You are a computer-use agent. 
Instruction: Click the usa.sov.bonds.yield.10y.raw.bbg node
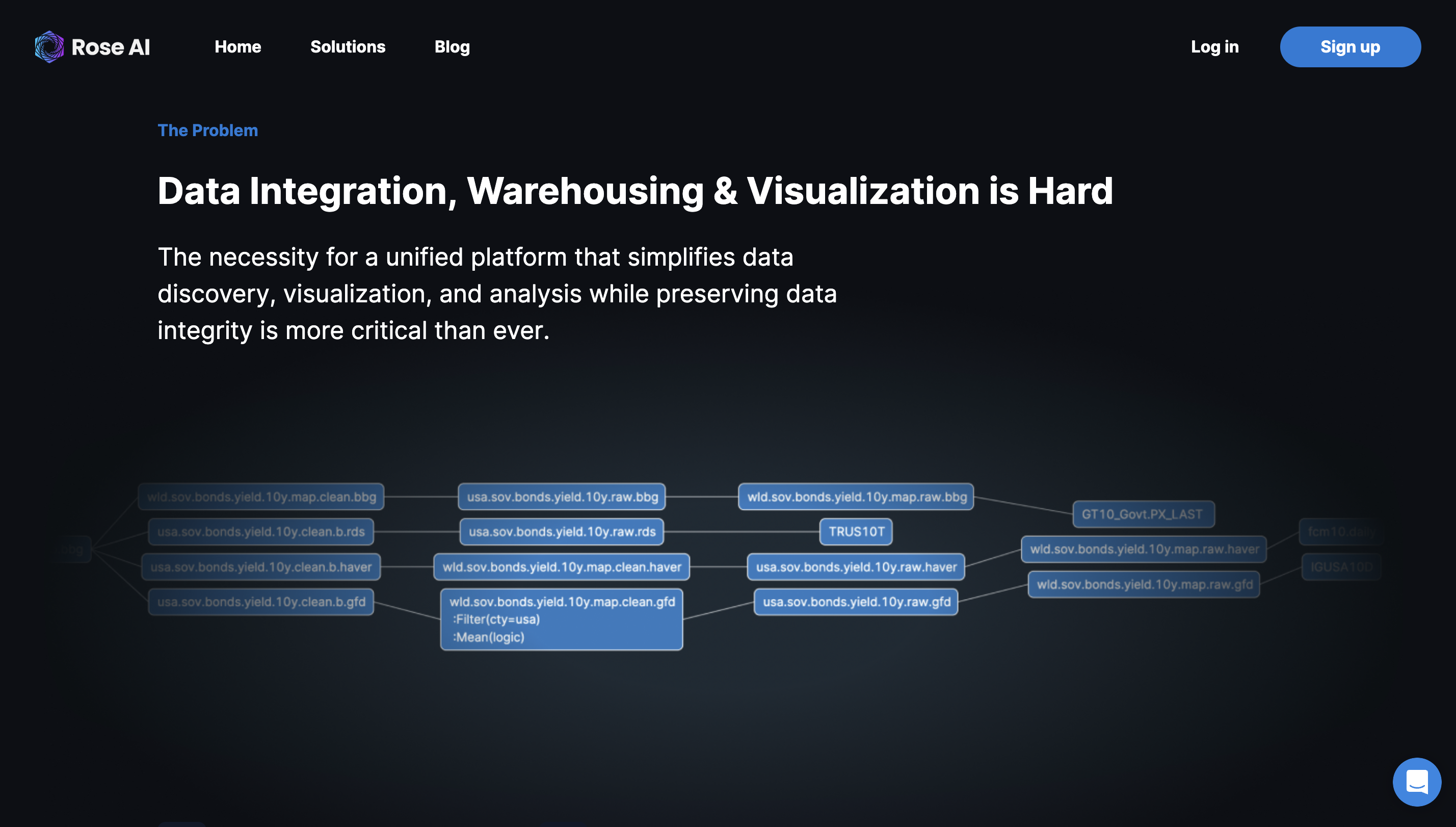[562, 497]
